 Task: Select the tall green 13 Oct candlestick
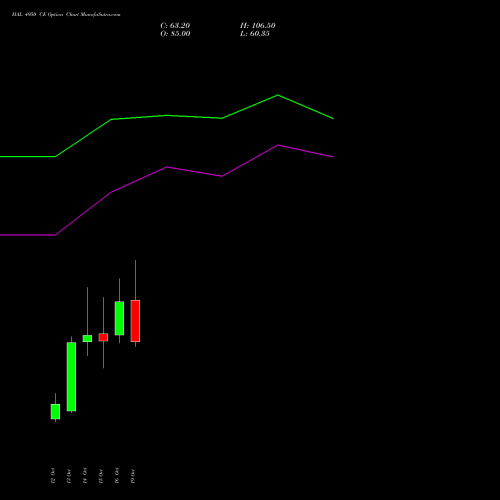tap(71, 377)
